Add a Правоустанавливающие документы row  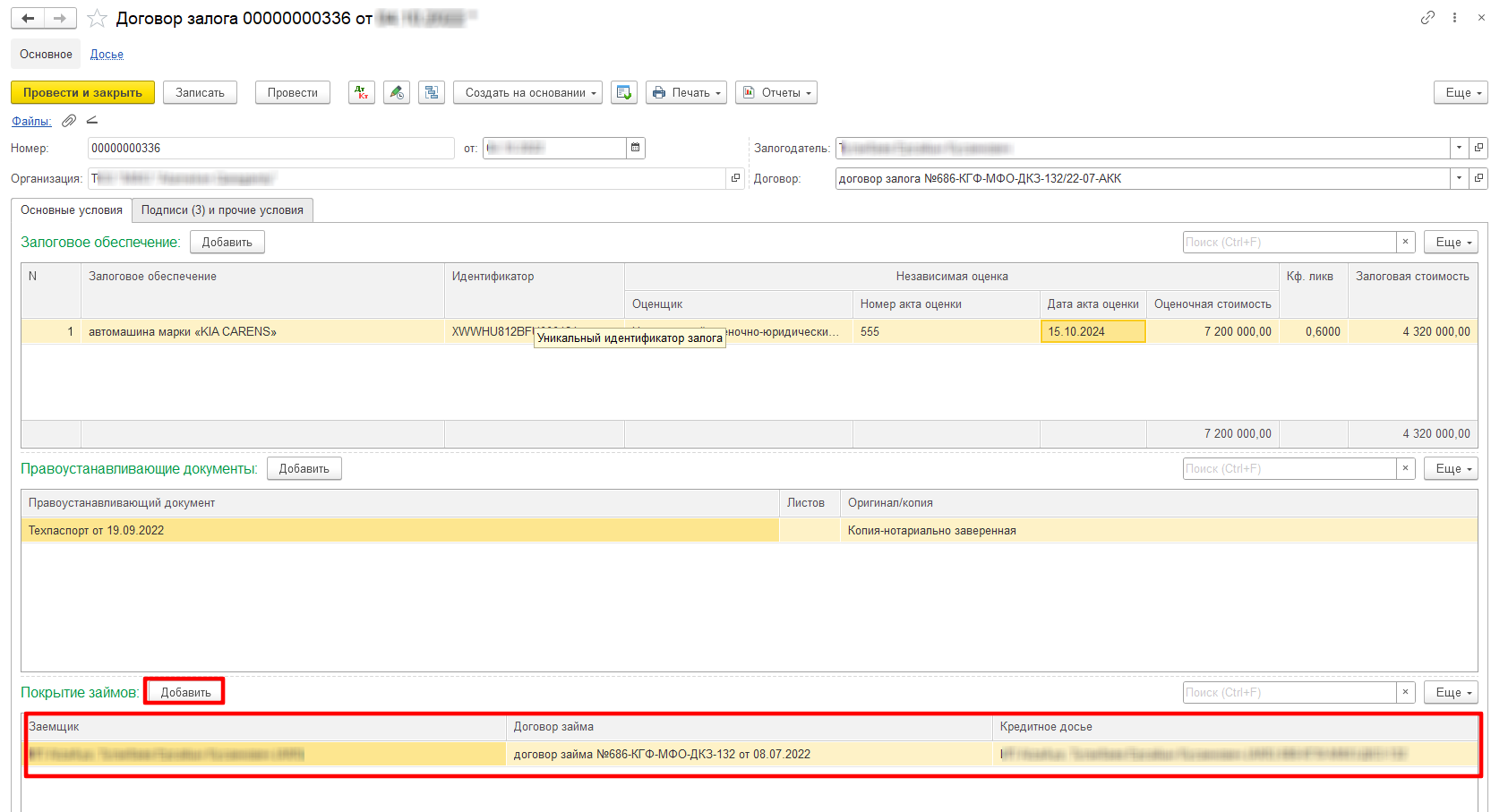[x=304, y=468]
